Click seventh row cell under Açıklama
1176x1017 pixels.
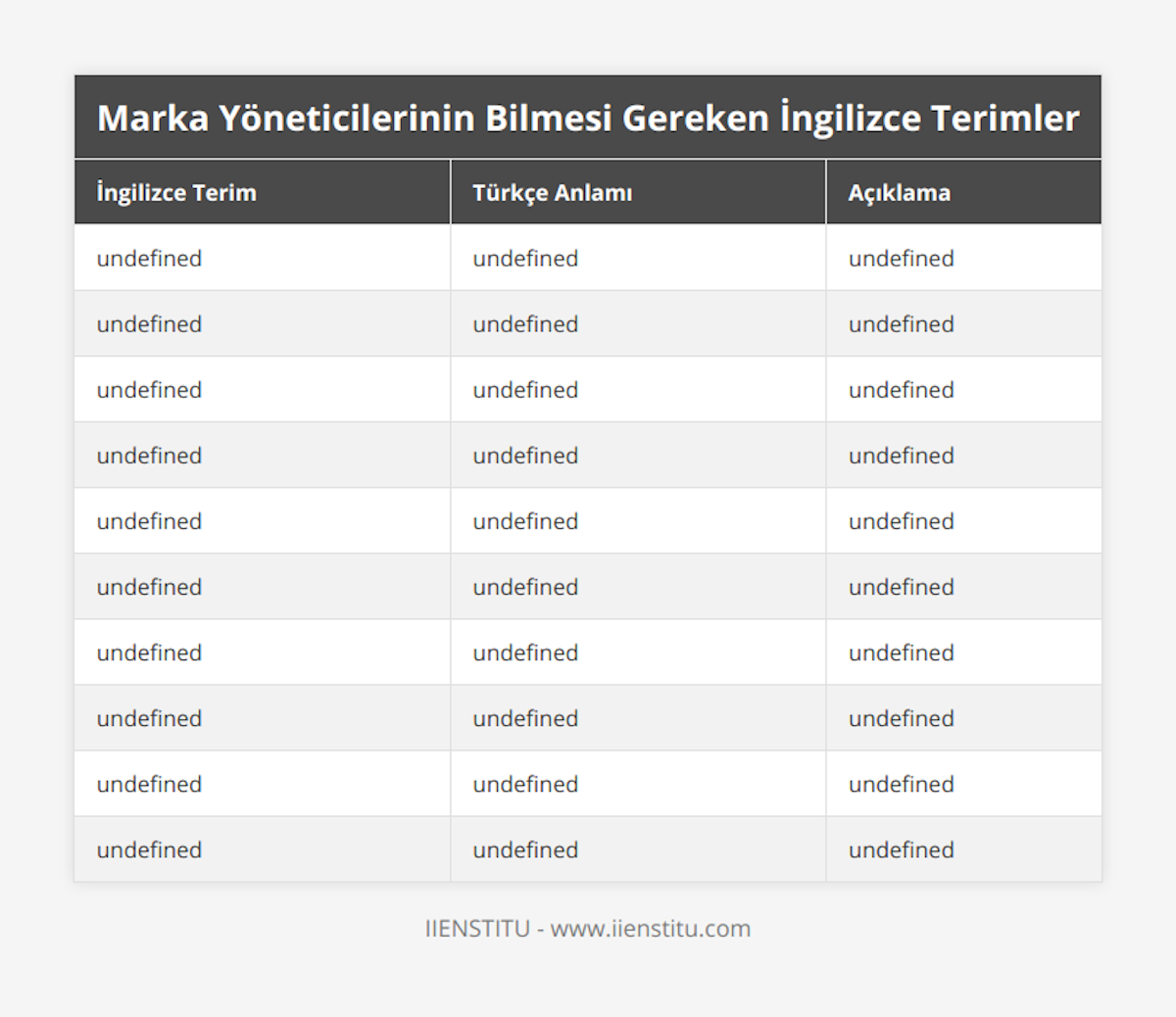902,653
